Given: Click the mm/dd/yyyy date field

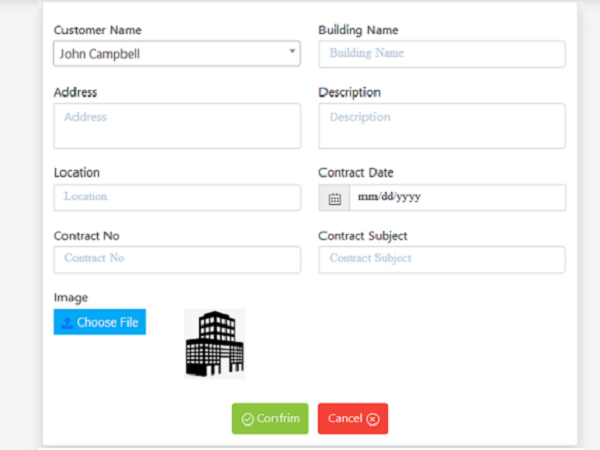Looking at the screenshot, I should 456,198.
